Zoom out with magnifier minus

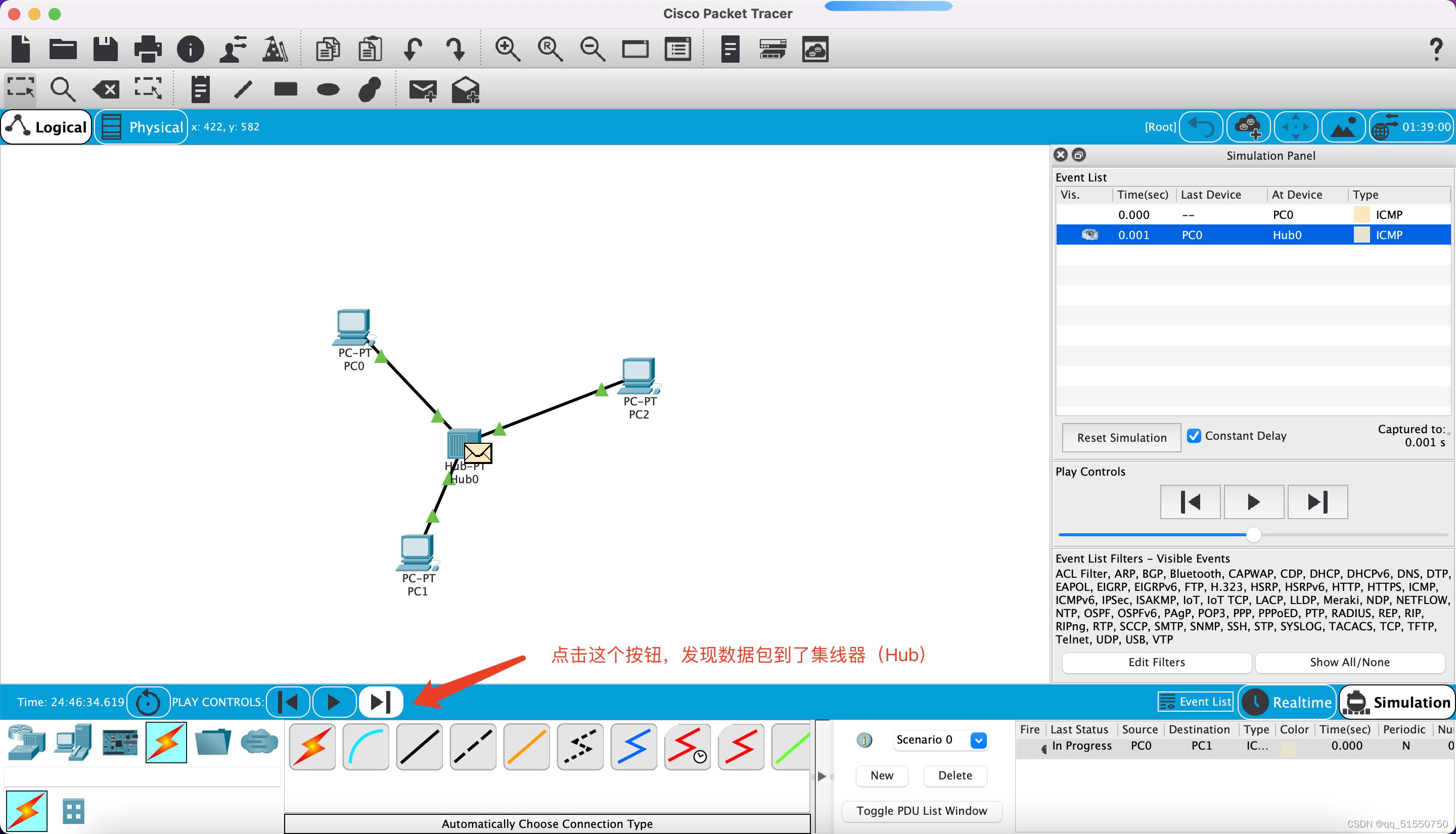(592, 49)
